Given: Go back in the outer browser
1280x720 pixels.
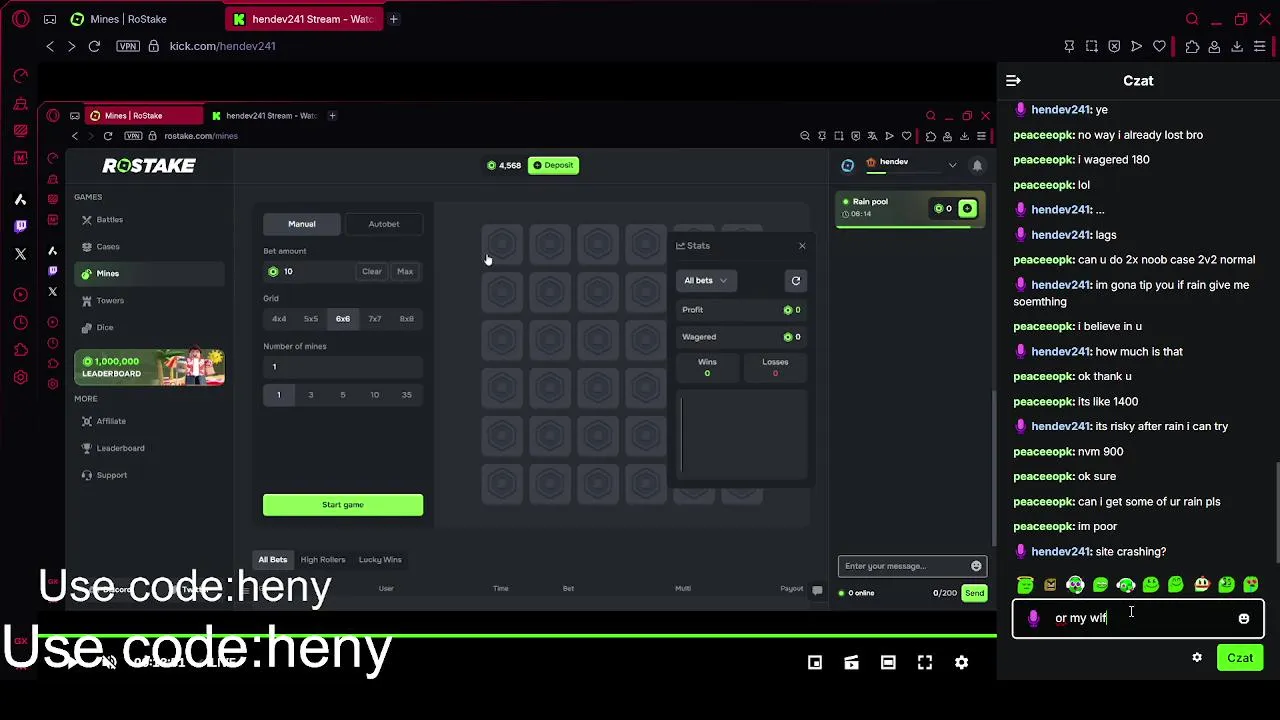Looking at the screenshot, I should coord(50,46).
